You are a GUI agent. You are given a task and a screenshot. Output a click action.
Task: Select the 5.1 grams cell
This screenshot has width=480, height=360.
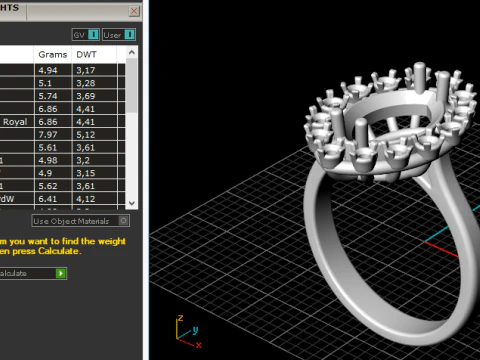pos(53,83)
